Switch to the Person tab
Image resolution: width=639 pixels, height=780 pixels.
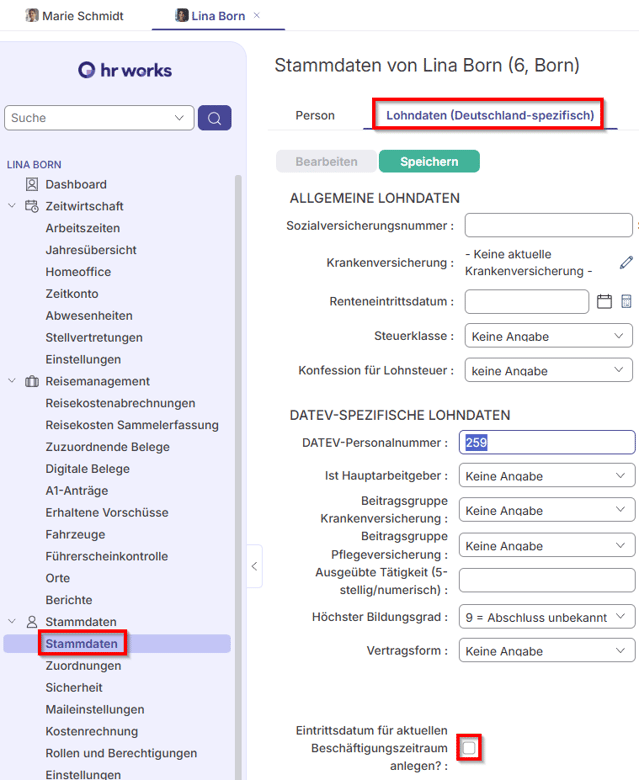[x=315, y=116]
